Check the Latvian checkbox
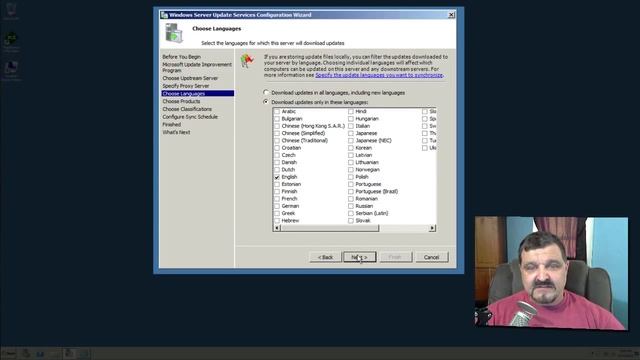The height and width of the screenshot is (360, 640). (x=351, y=155)
